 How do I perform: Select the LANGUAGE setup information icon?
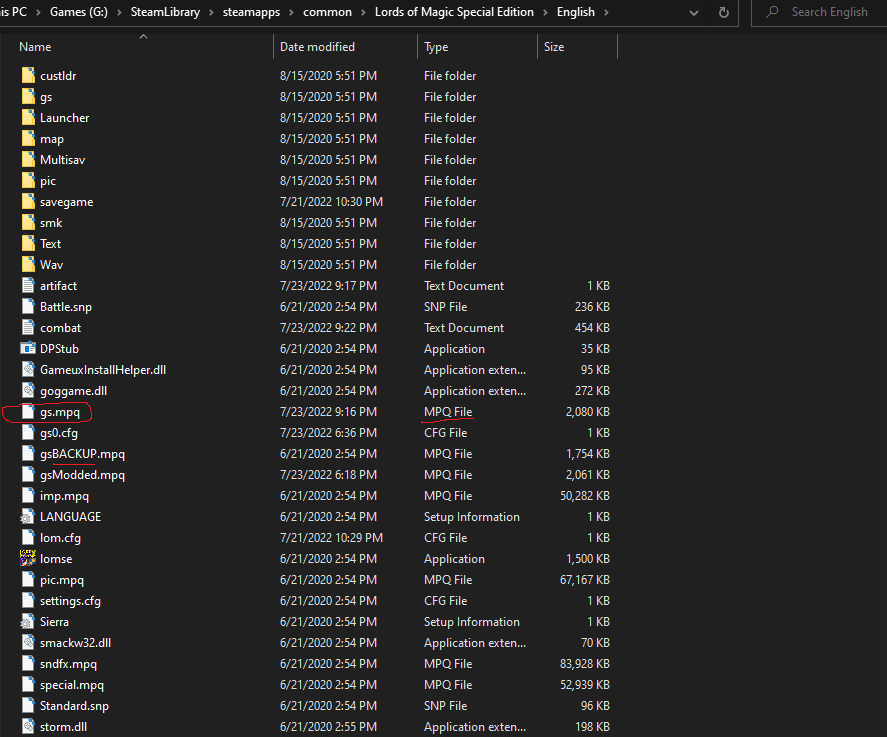pos(27,516)
